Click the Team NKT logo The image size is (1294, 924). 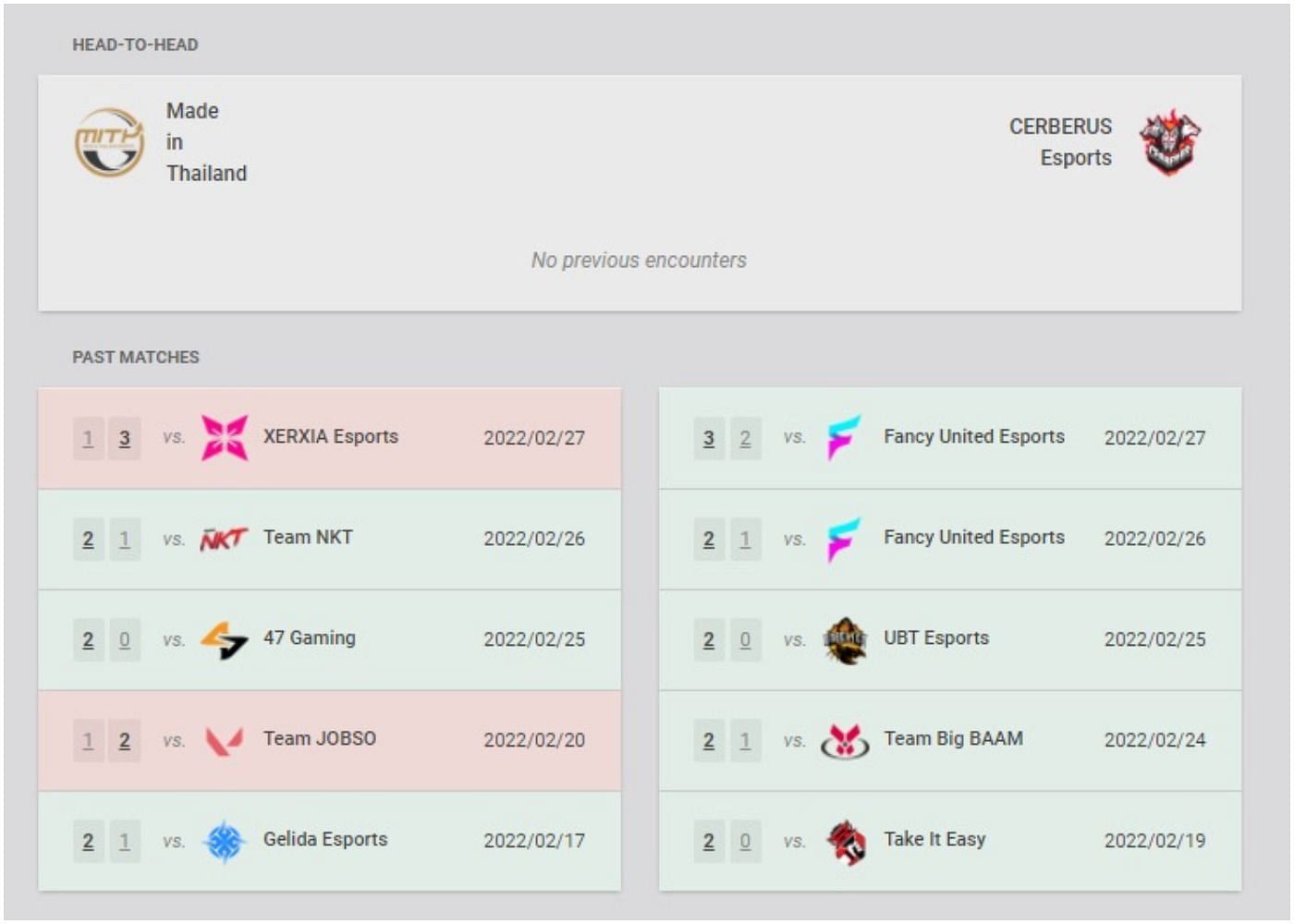click(x=225, y=539)
